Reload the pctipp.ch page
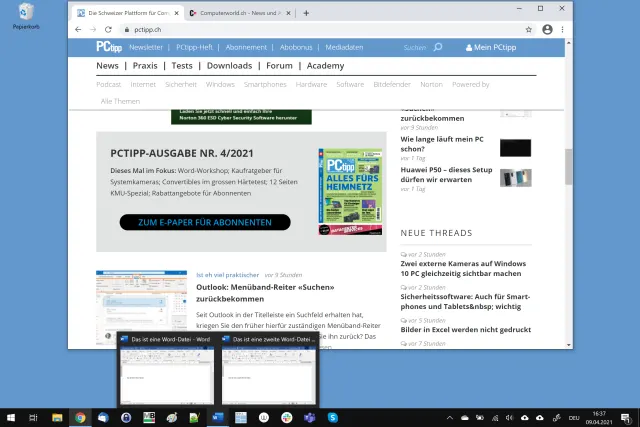640x427 pixels. tap(108, 29)
